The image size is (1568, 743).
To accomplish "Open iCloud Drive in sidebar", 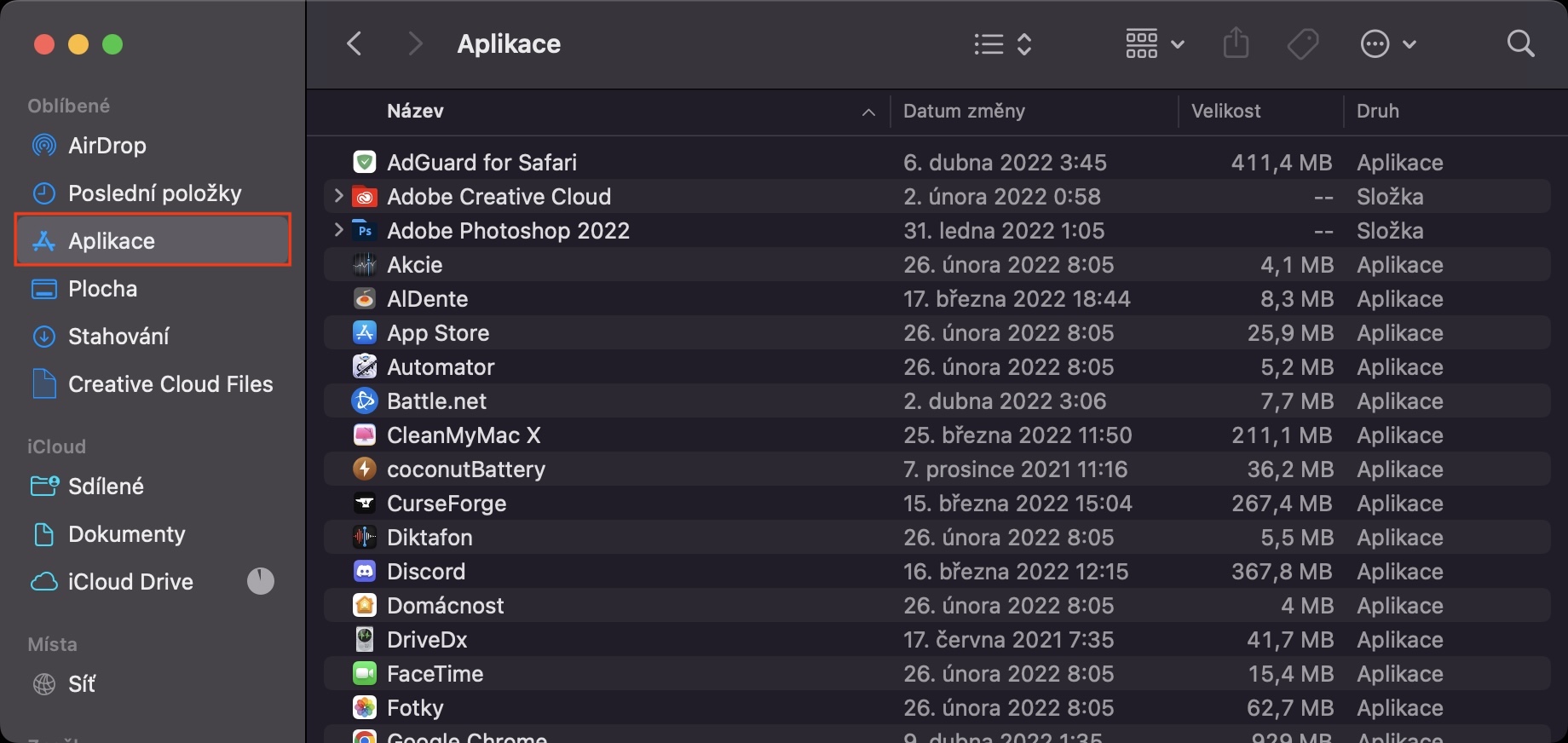I will pos(130,582).
